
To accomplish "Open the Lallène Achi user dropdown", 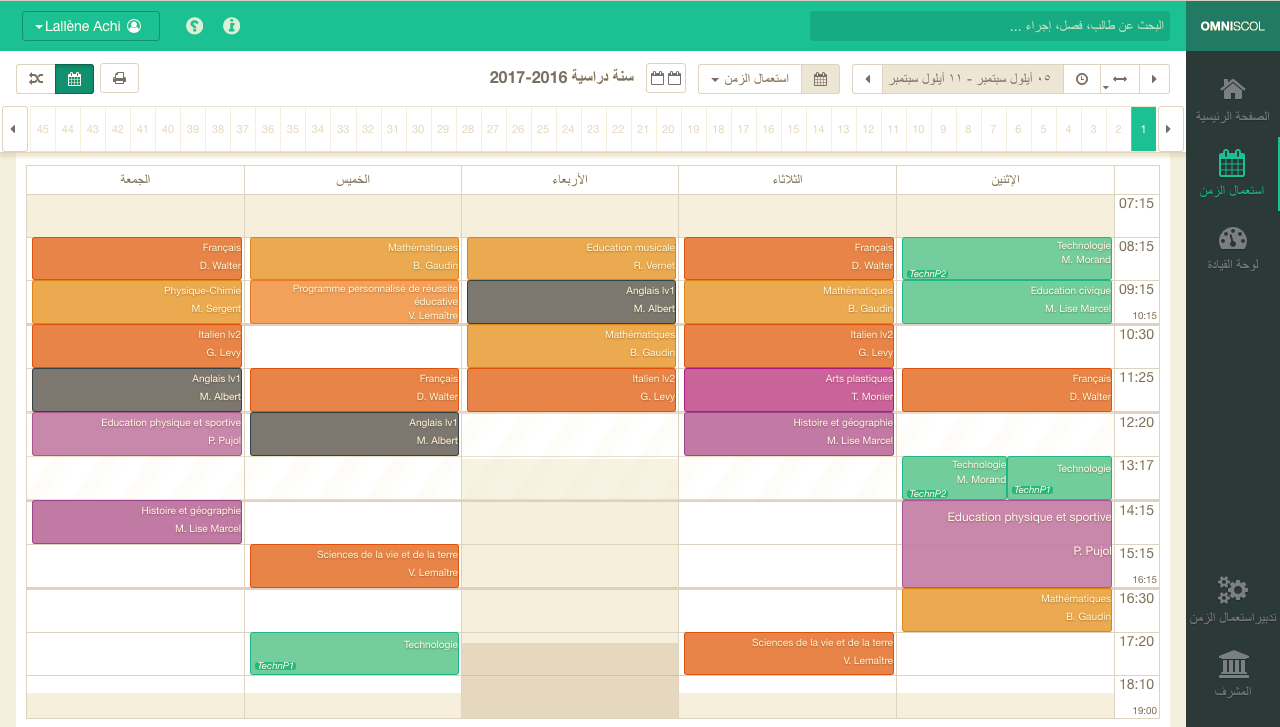I will (x=90, y=27).
